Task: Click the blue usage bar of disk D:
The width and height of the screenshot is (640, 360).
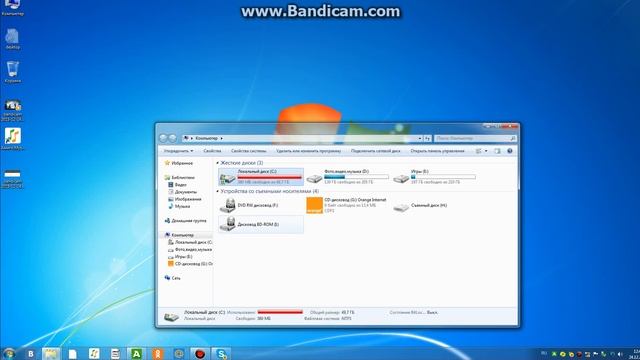Action: coord(356,177)
